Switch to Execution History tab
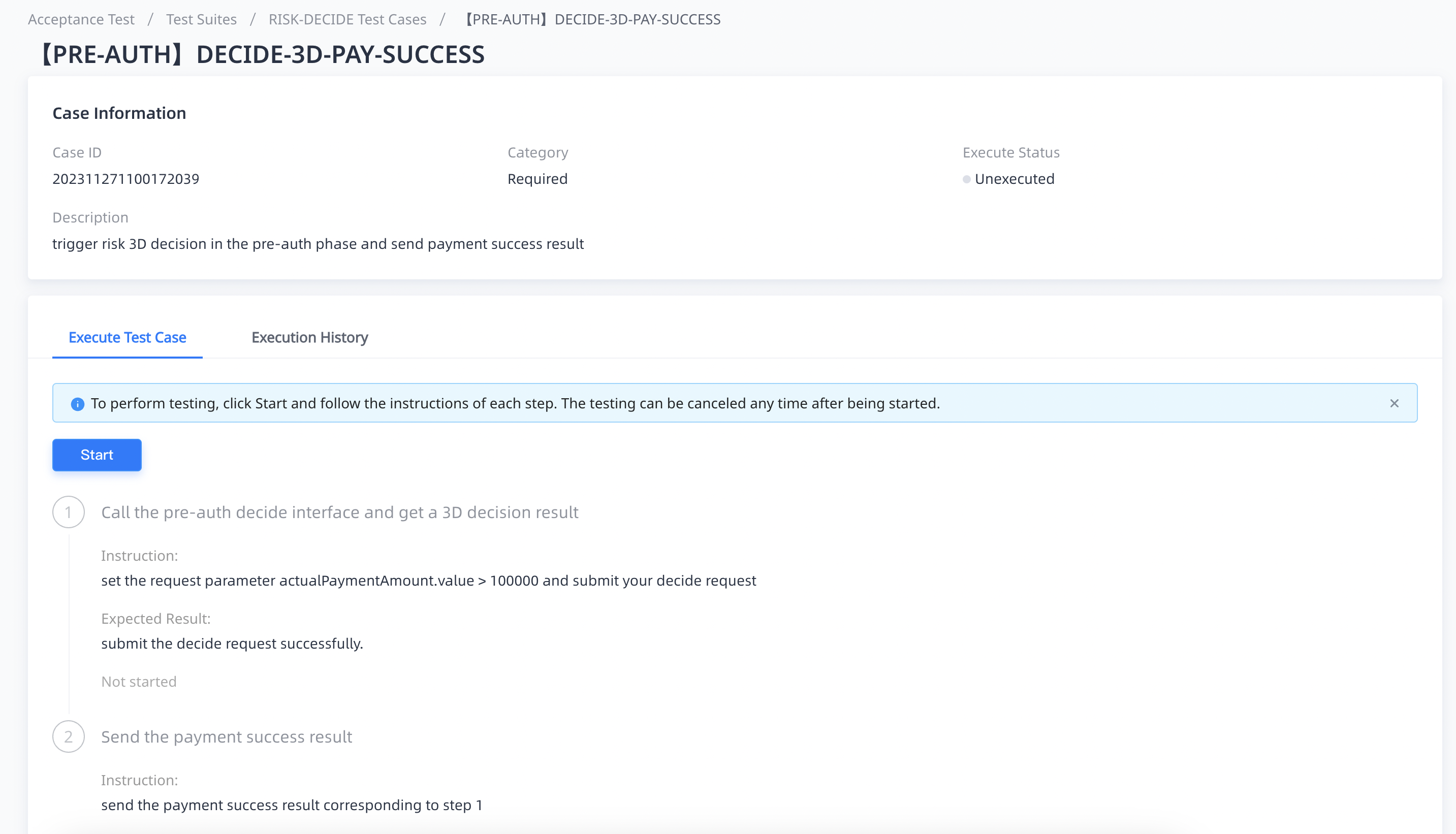 [x=309, y=337]
